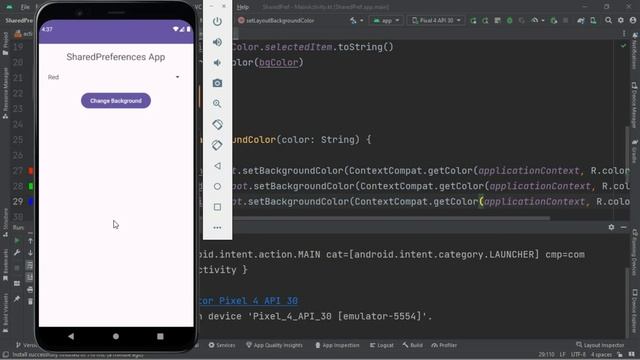This screenshot has height=360, width=640.
Task: Open the Profiler tab
Action: coord(444,345)
